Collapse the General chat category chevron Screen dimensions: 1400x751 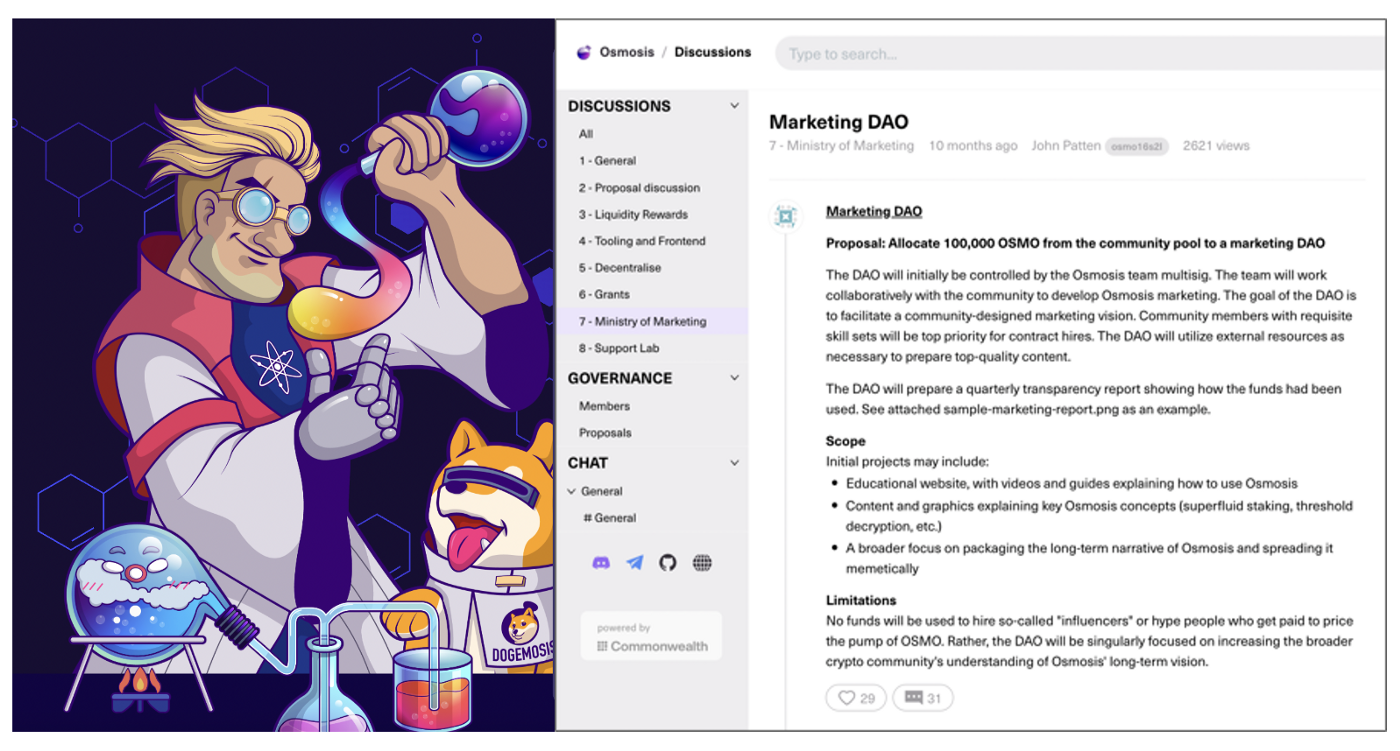[x=572, y=492]
